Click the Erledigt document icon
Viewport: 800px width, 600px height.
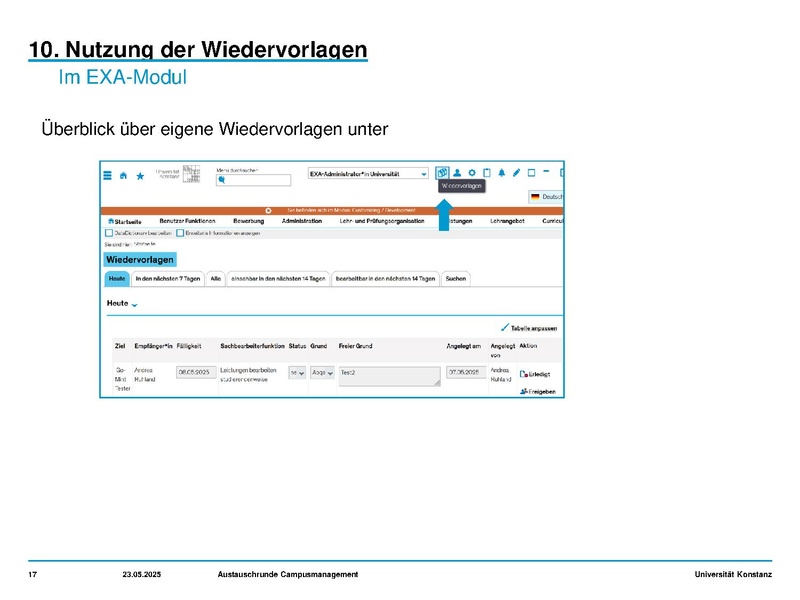pyautogui.click(x=523, y=374)
